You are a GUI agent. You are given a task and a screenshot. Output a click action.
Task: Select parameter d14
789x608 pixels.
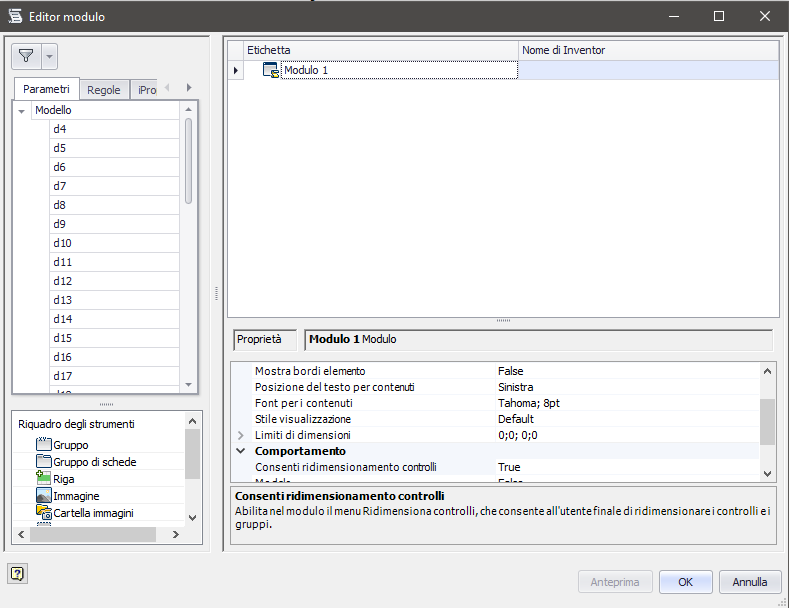point(114,319)
